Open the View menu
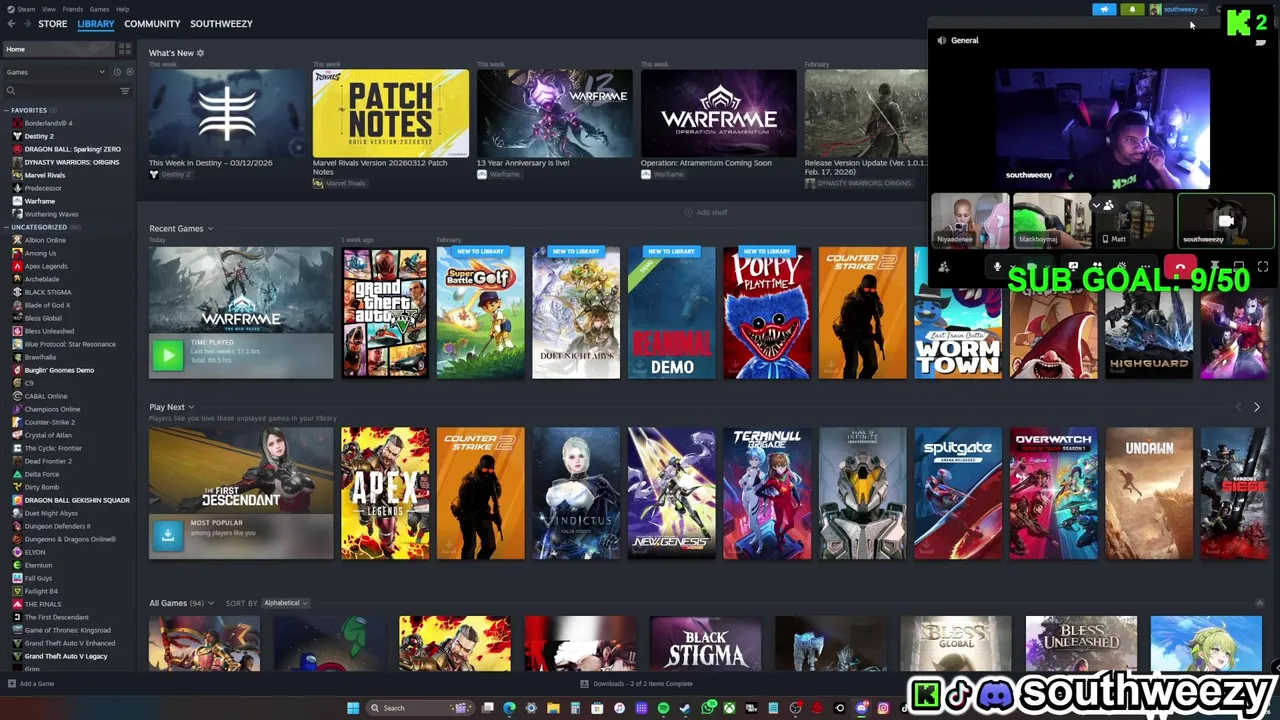 tap(48, 9)
